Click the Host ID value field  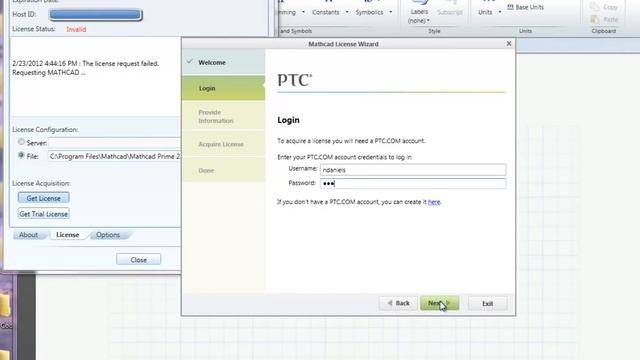click(96, 15)
